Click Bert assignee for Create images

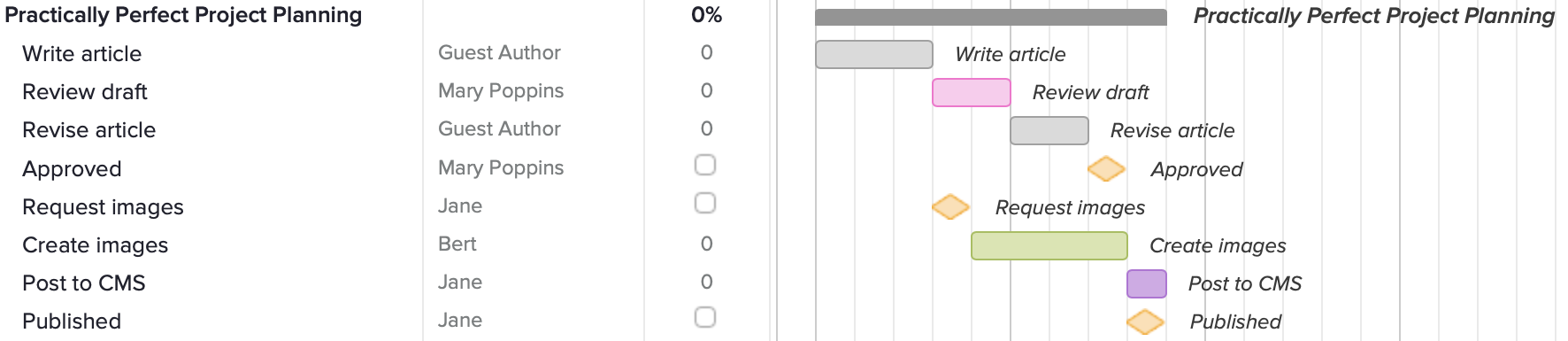click(457, 244)
